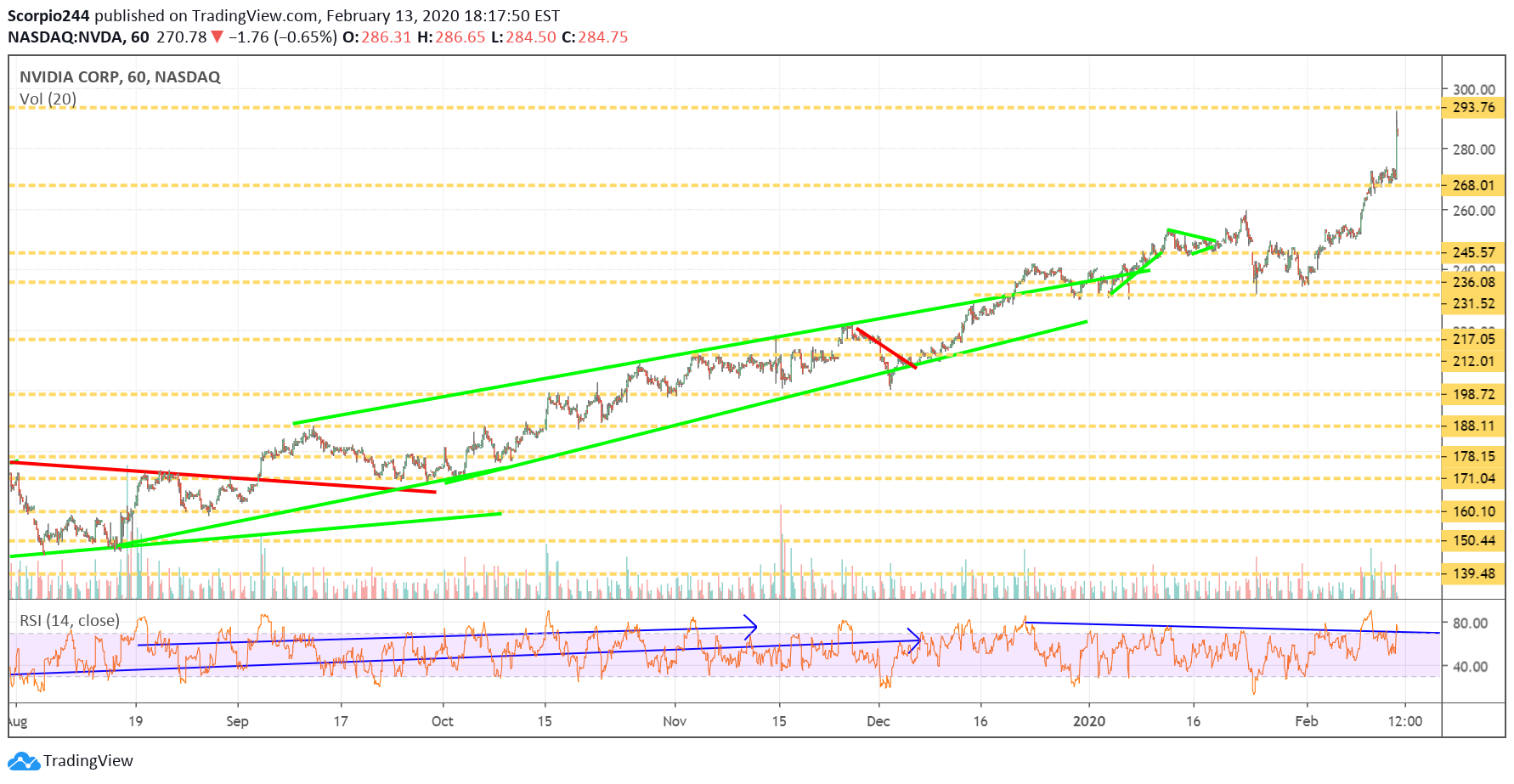Click the 212.01 price level label
Image resolution: width=1514 pixels, height=784 pixels.
point(1473,361)
